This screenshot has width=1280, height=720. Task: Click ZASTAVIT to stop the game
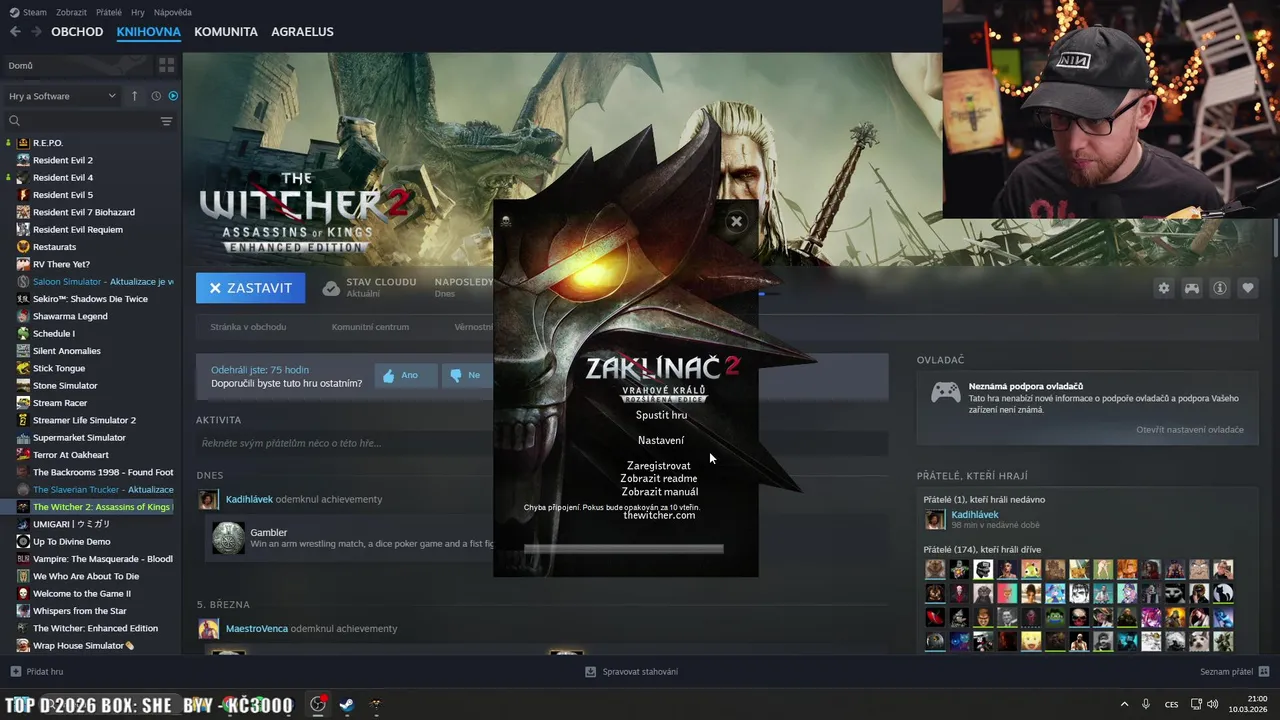point(251,288)
